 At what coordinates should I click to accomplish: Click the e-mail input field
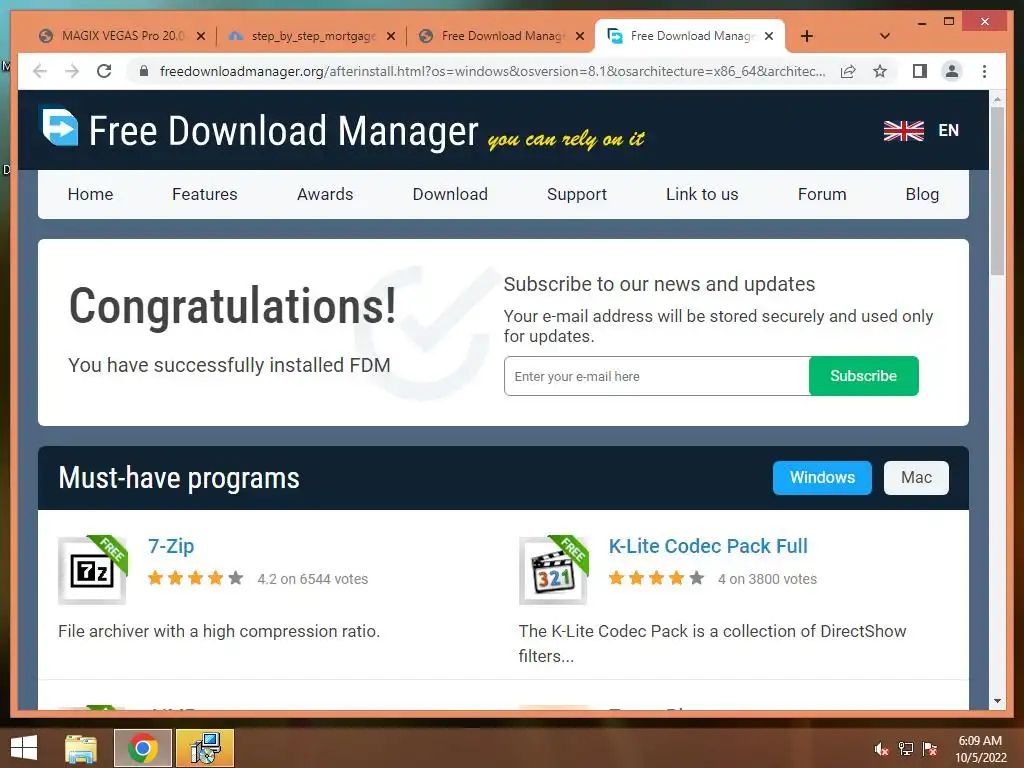(x=657, y=376)
